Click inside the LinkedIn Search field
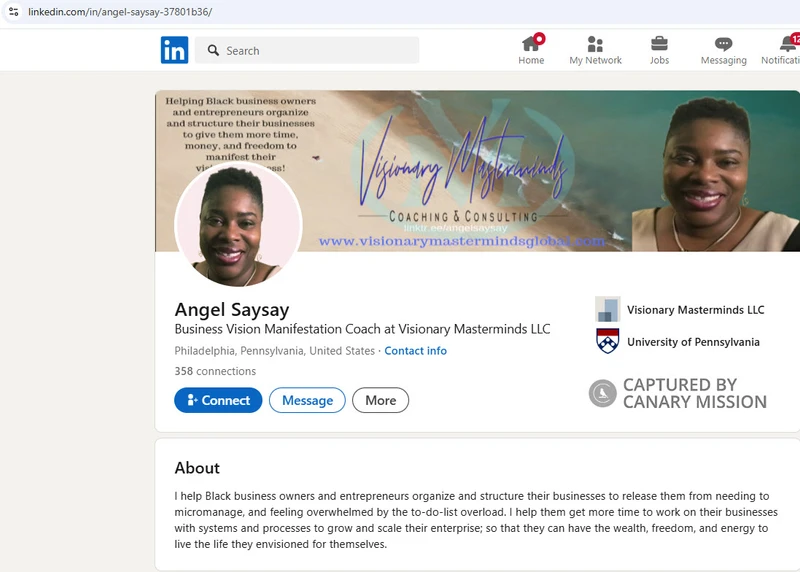This screenshot has height=572, width=800. click(307, 50)
